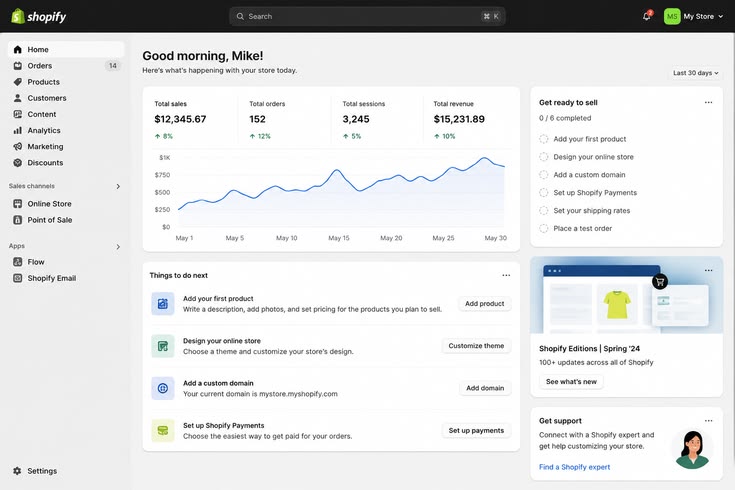
Task: Click the Add a custom domain globe icon
Action: tap(163, 388)
